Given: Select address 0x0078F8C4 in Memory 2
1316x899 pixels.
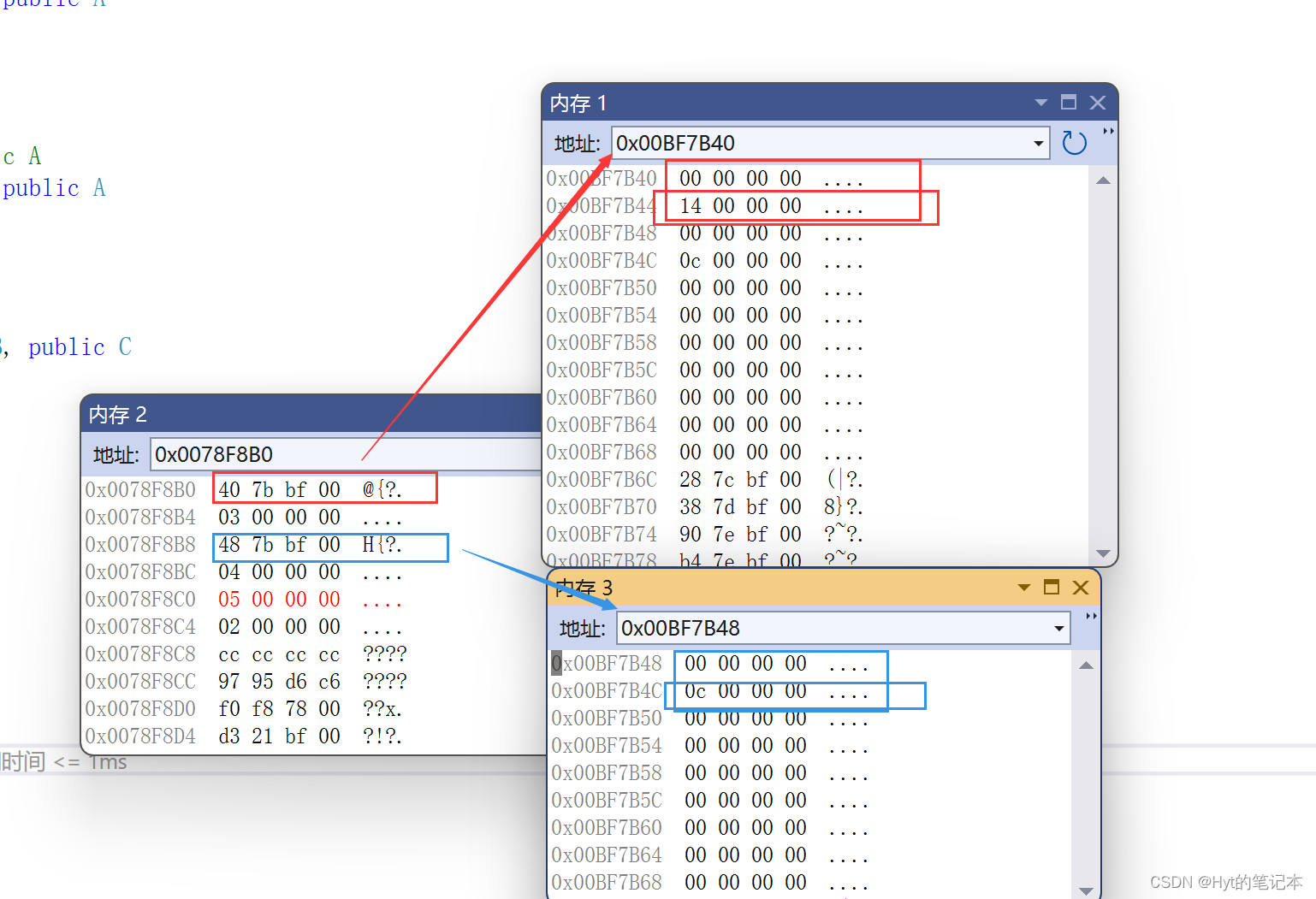Looking at the screenshot, I should click(140, 627).
